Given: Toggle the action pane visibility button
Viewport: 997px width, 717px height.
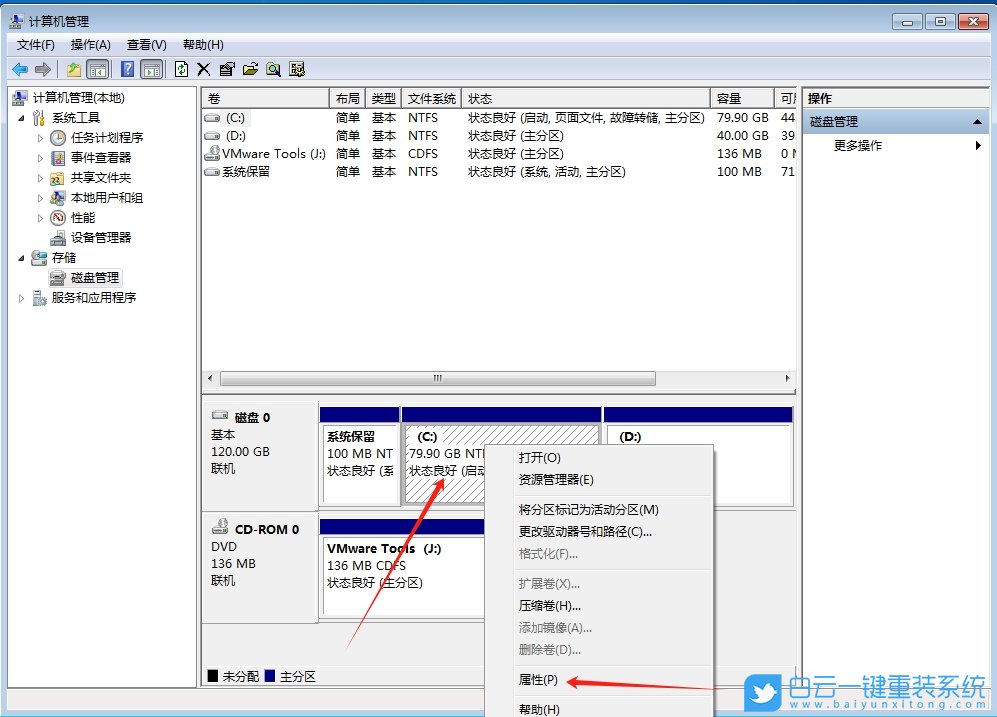Looking at the screenshot, I should coord(152,68).
